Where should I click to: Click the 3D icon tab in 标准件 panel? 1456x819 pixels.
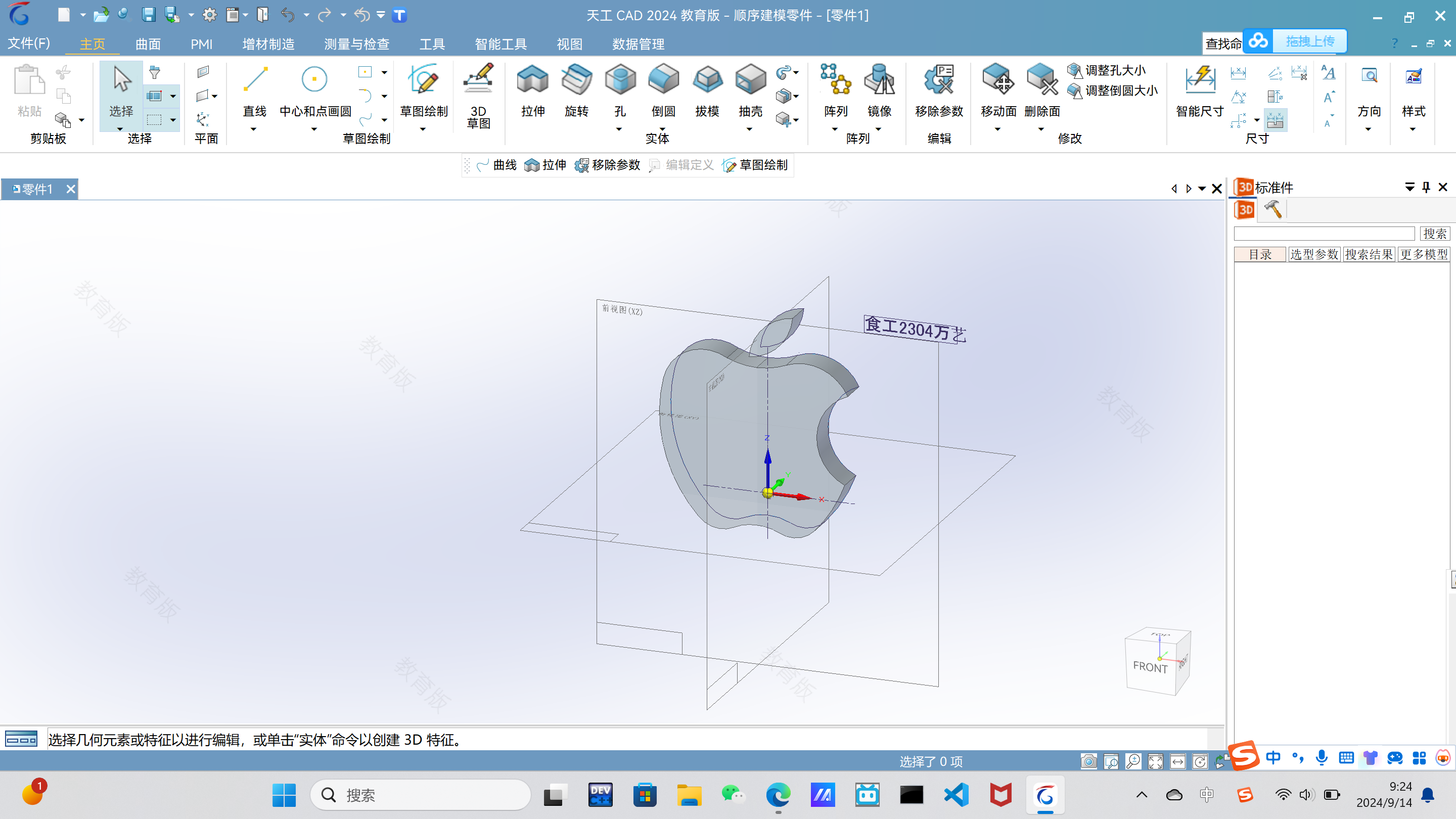pyautogui.click(x=1245, y=210)
